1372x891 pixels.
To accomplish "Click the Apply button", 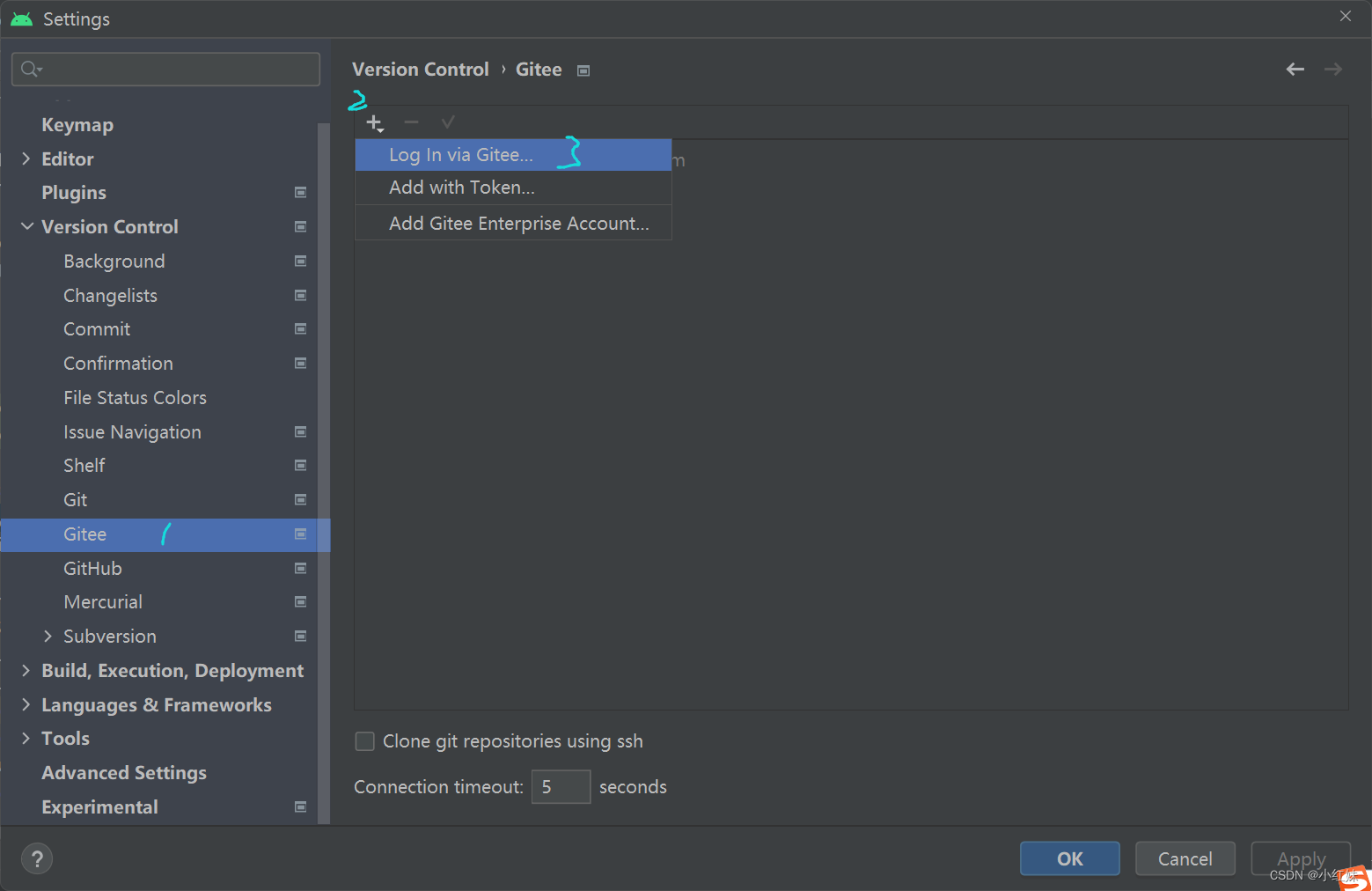I will pyautogui.click(x=1301, y=858).
